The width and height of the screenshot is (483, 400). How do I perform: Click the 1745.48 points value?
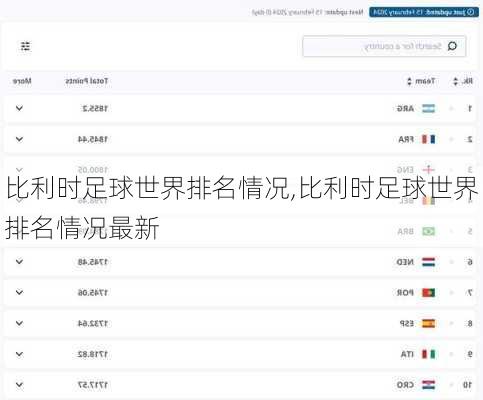point(93,262)
